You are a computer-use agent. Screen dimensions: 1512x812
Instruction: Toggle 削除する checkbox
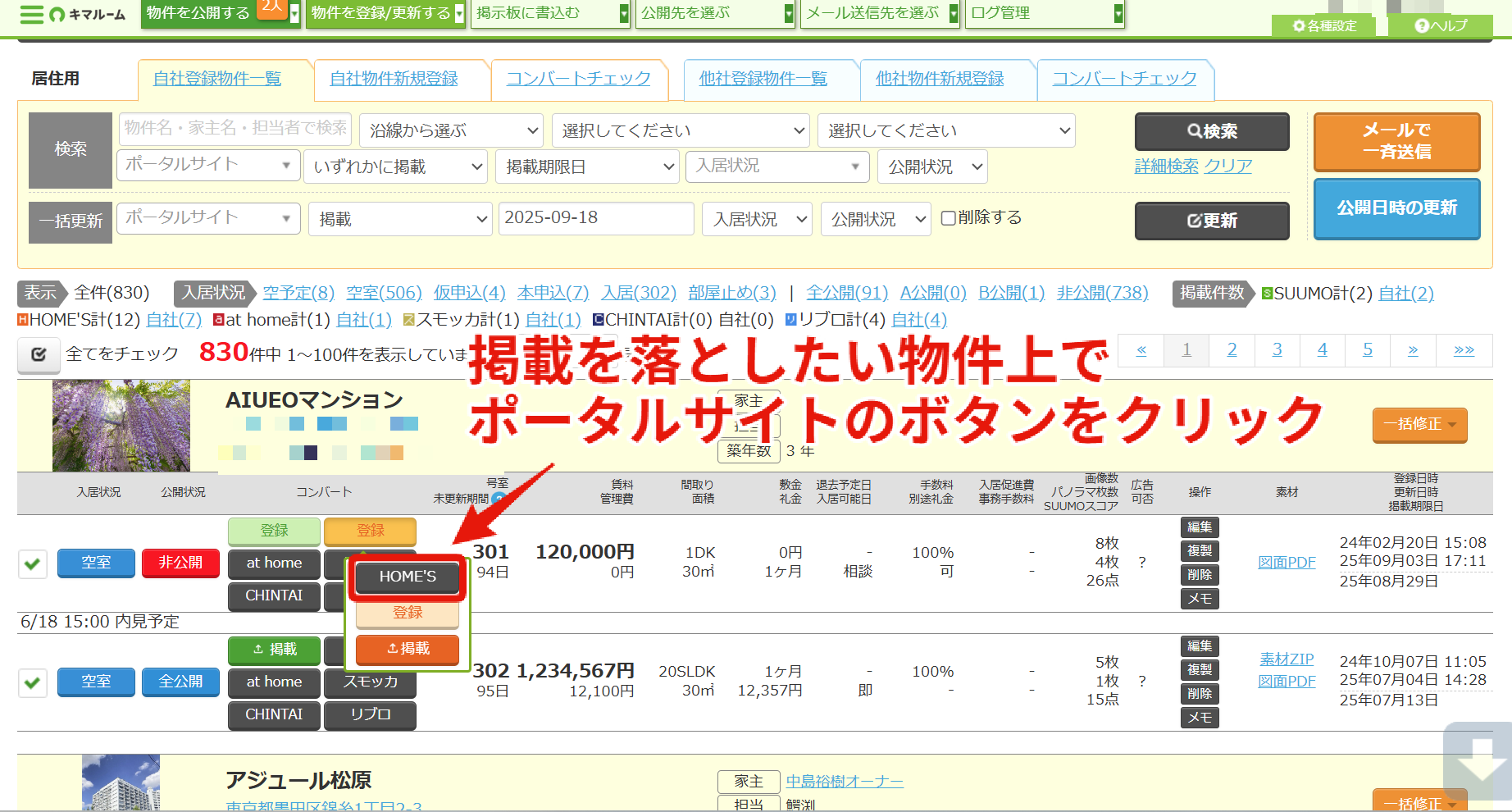click(949, 218)
